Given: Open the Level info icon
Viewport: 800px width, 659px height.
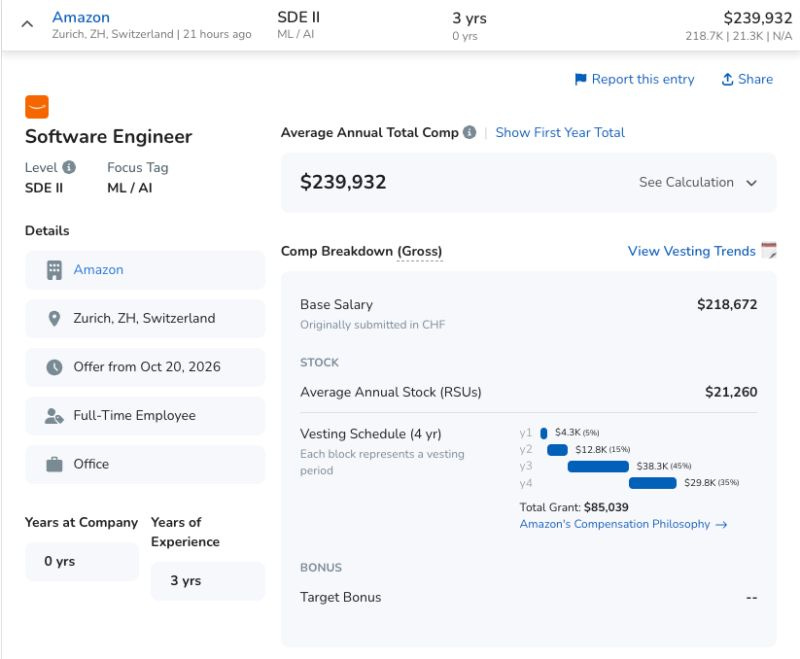Looking at the screenshot, I should coord(69,167).
